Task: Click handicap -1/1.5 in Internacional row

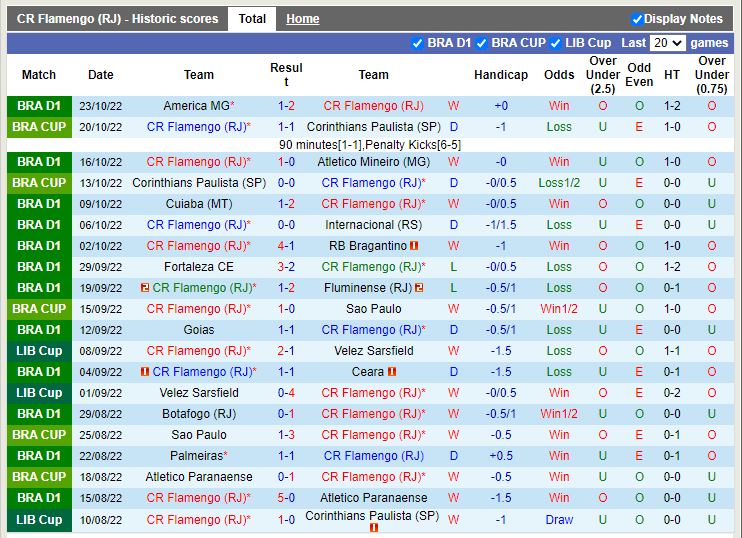Action: 501,225
